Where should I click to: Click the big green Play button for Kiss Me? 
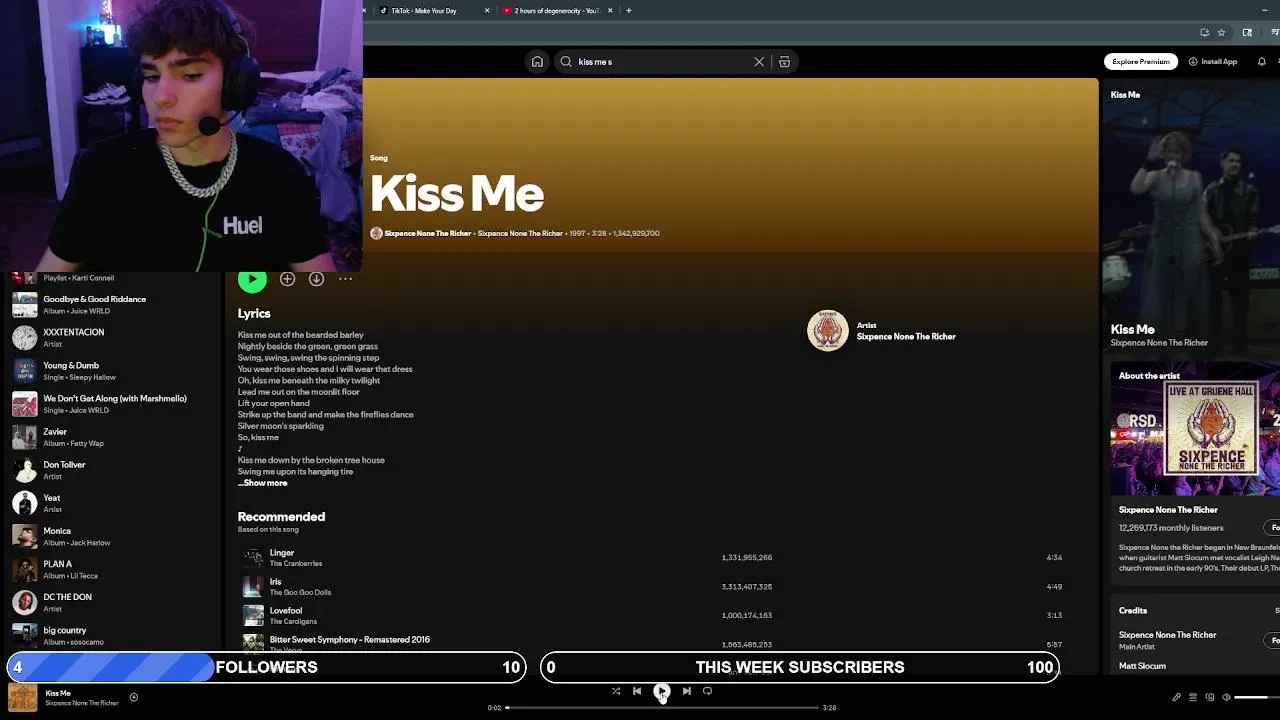tap(253, 279)
